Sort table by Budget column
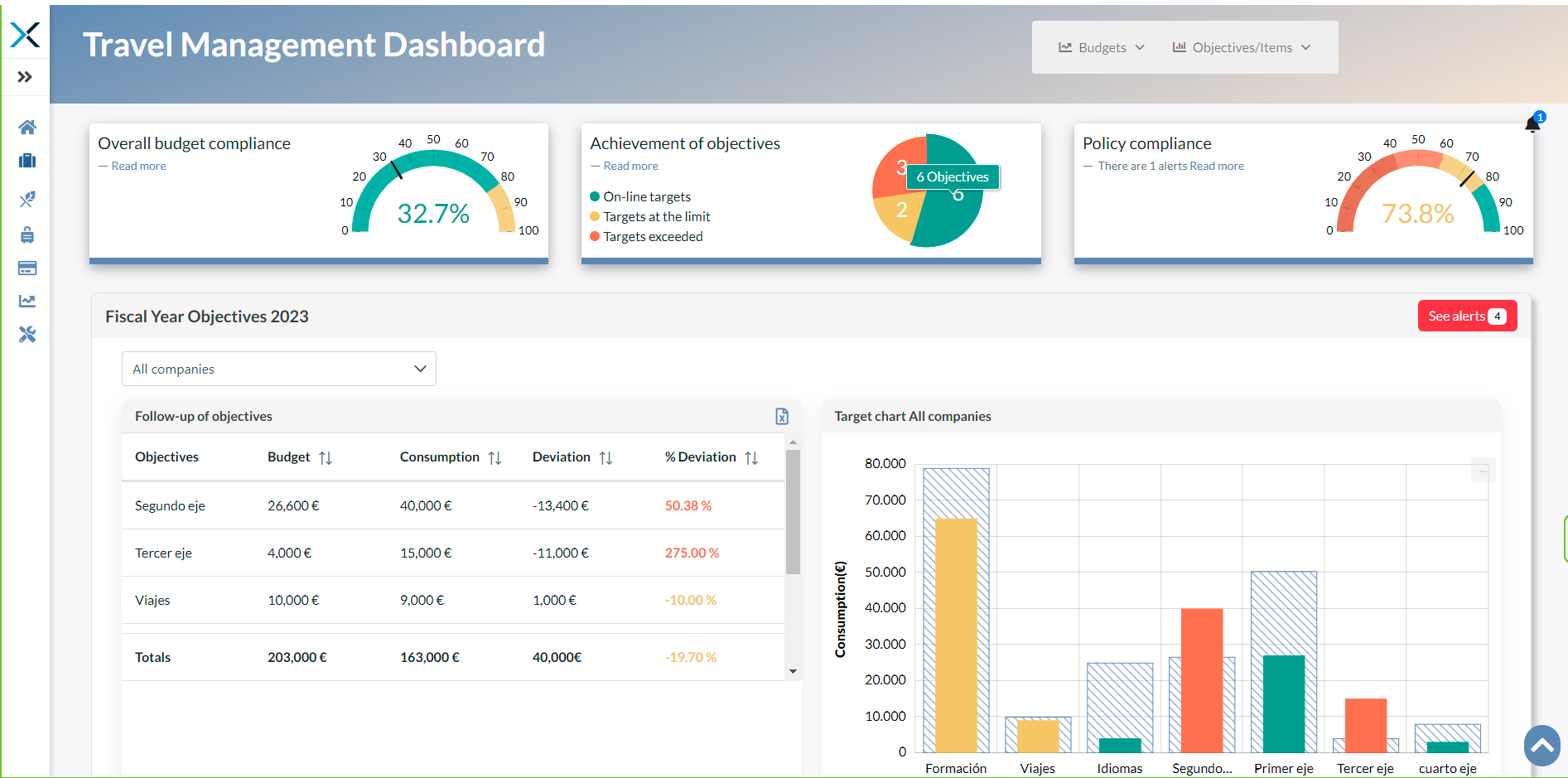 [326, 457]
